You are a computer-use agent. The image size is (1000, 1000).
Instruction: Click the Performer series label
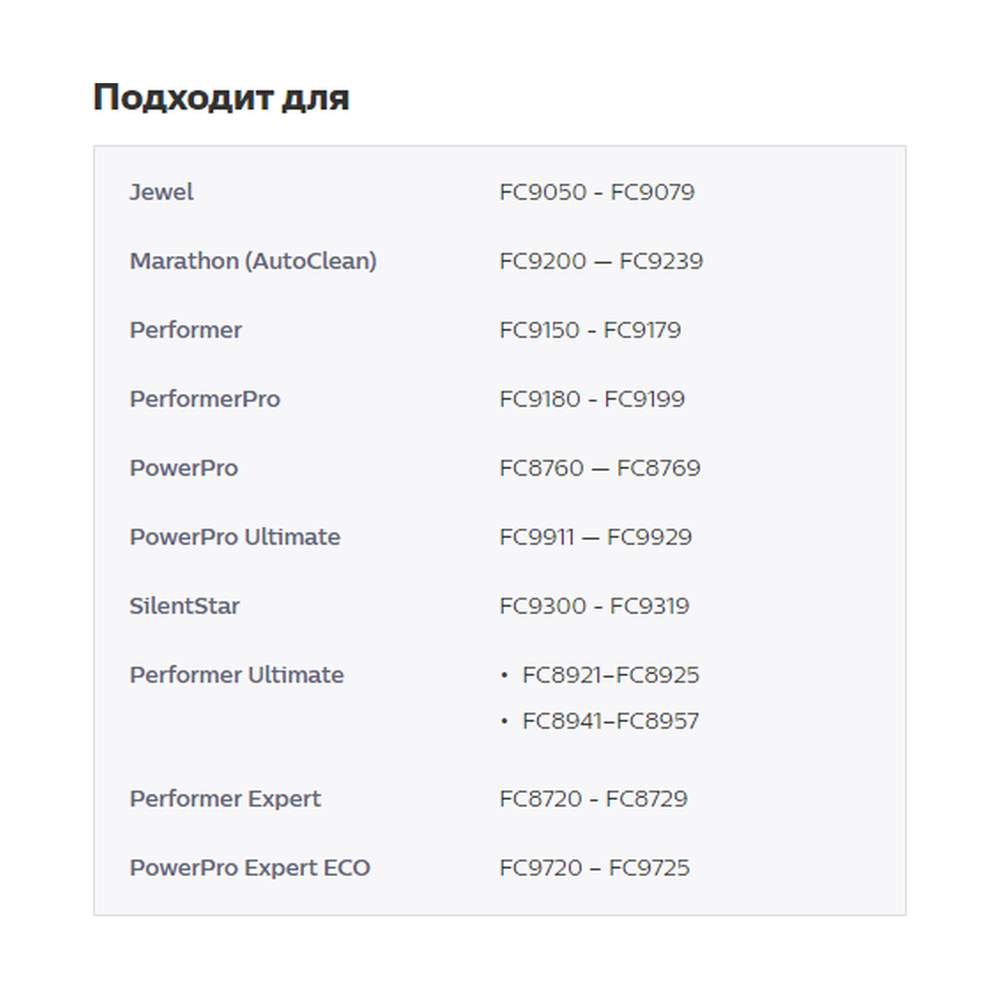click(185, 330)
